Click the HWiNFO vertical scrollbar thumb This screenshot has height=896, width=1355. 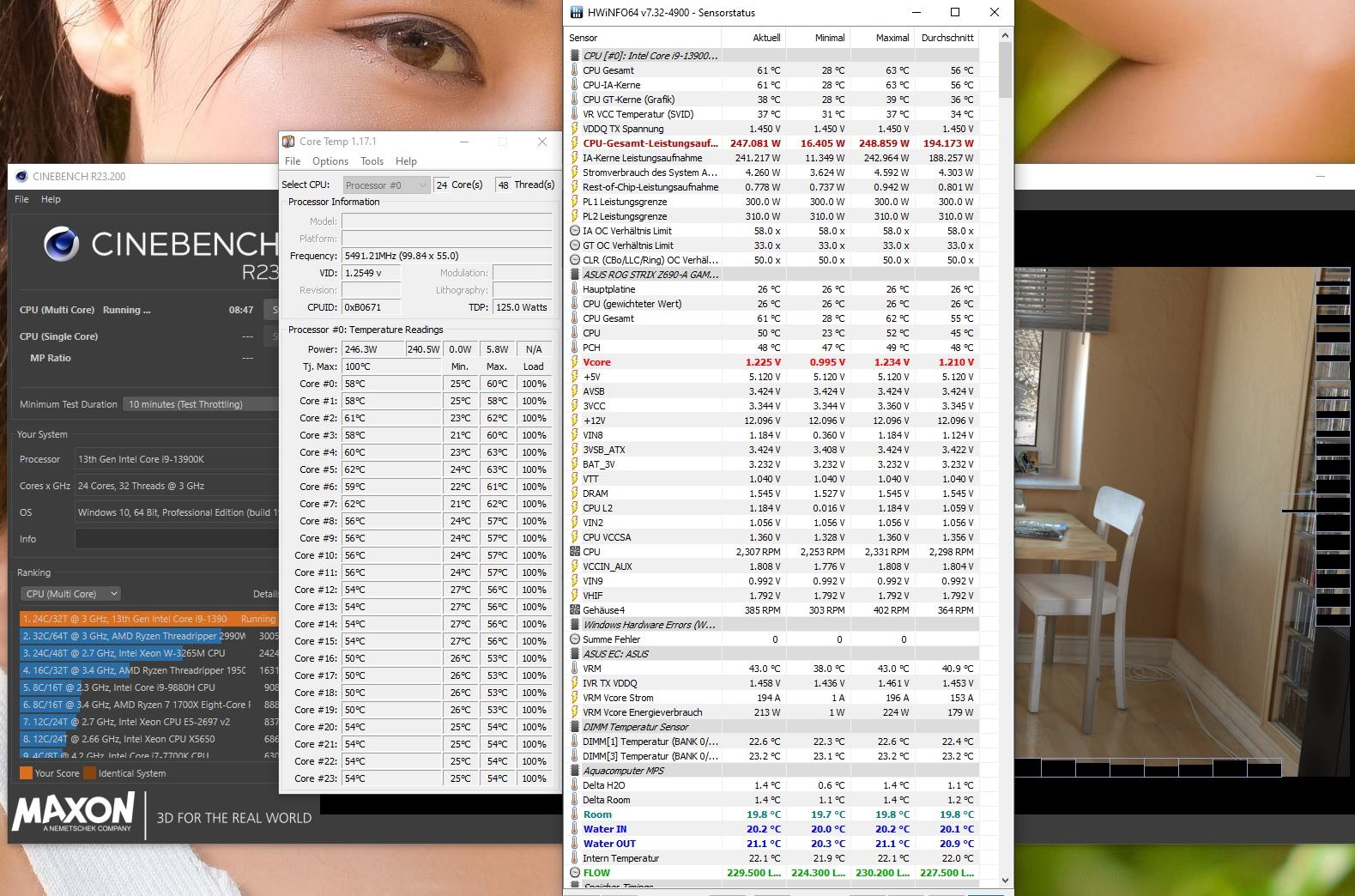tap(1006, 70)
